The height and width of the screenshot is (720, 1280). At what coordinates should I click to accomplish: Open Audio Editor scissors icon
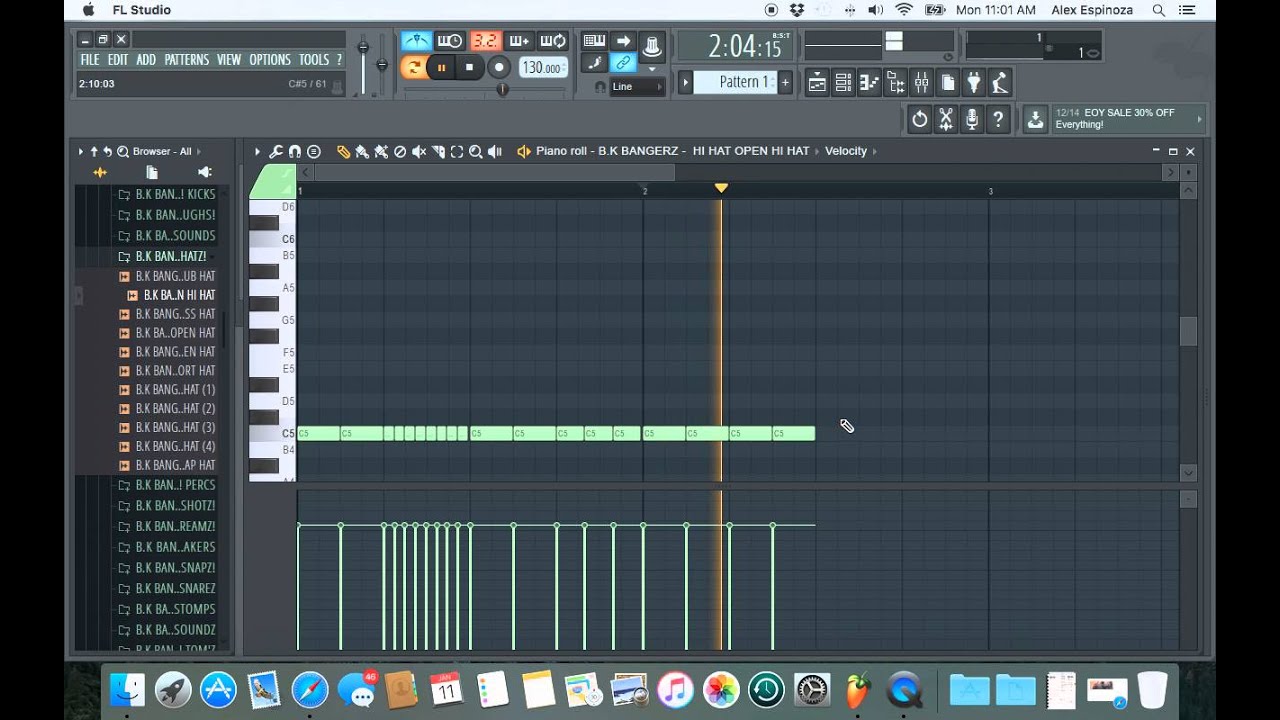[945, 120]
